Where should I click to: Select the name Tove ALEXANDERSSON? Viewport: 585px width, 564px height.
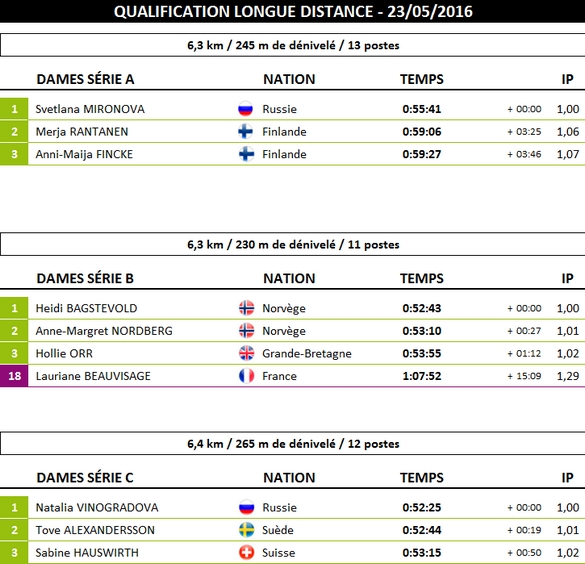tap(95, 530)
